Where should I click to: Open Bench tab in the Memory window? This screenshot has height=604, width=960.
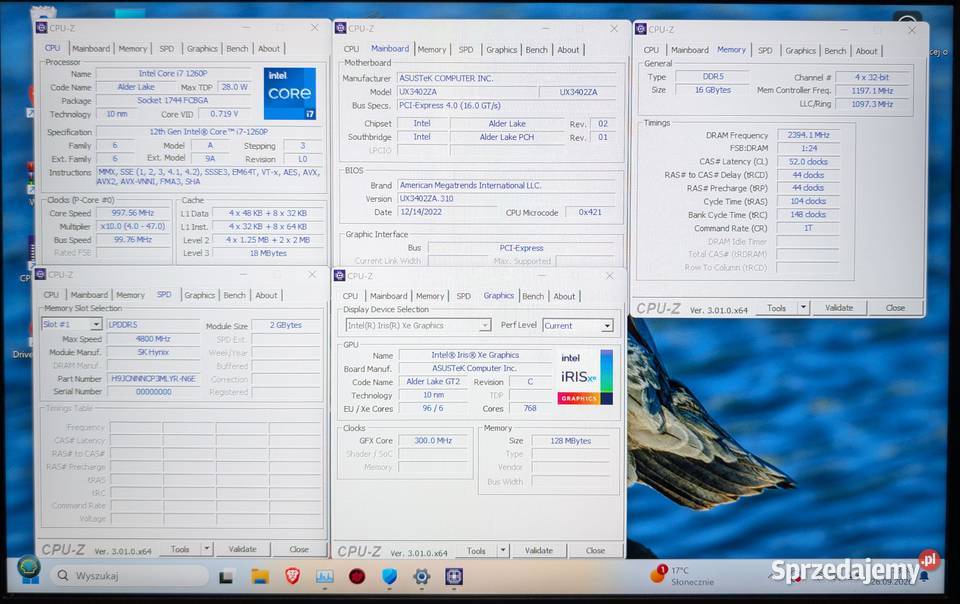coord(834,51)
